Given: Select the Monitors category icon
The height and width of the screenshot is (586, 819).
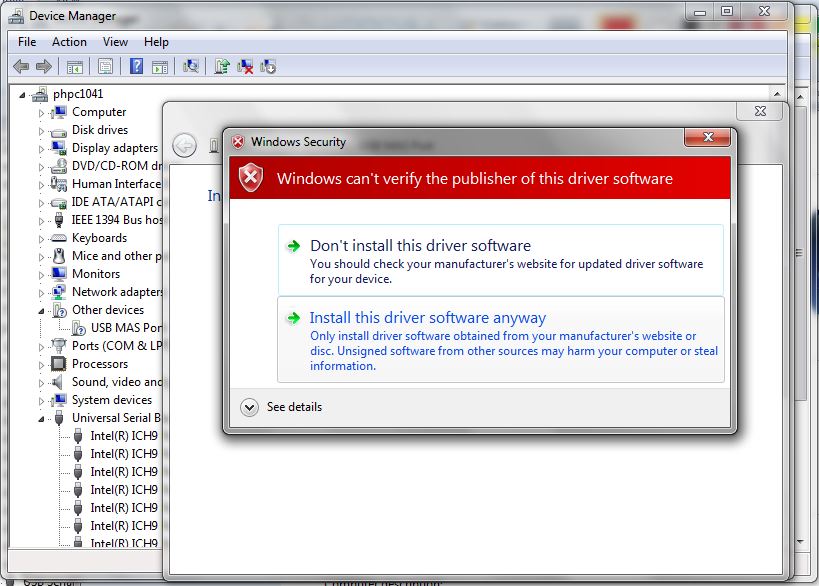Looking at the screenshot, I should tap(59, 274).
